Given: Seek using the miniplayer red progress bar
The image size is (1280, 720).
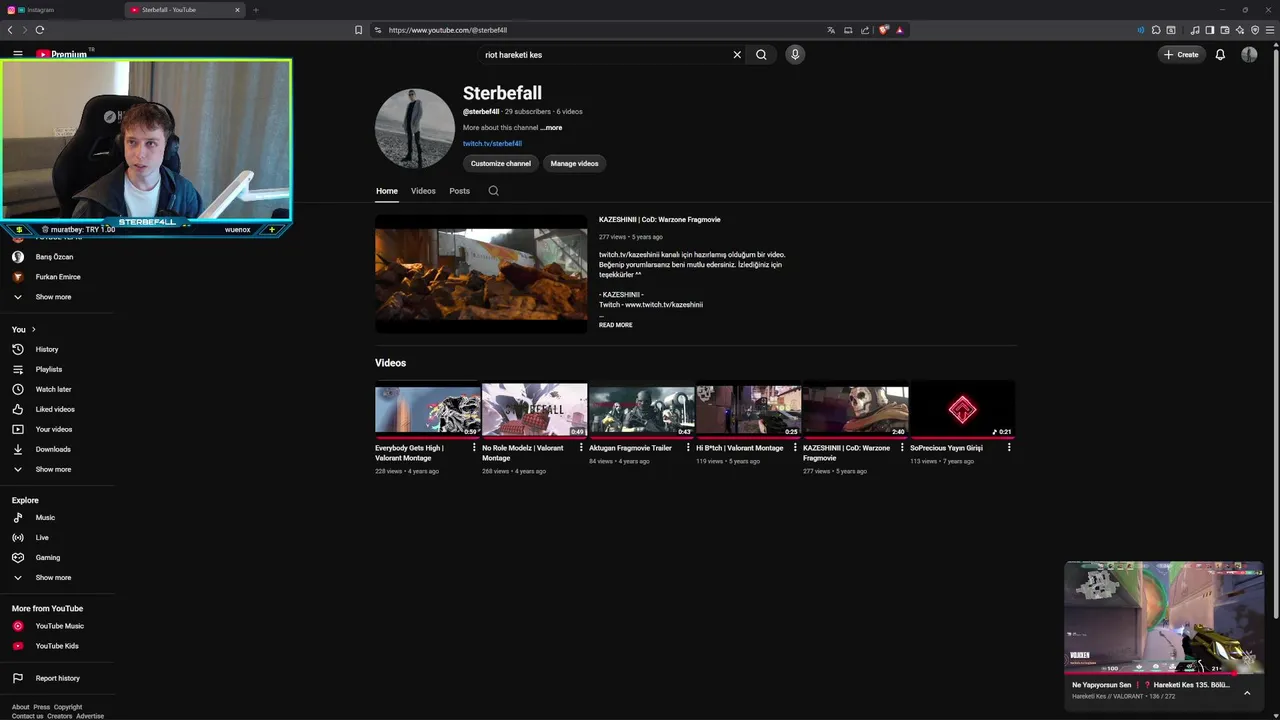Looking at the screenshot, I should pyautogui.click(x=1164, y=674).
